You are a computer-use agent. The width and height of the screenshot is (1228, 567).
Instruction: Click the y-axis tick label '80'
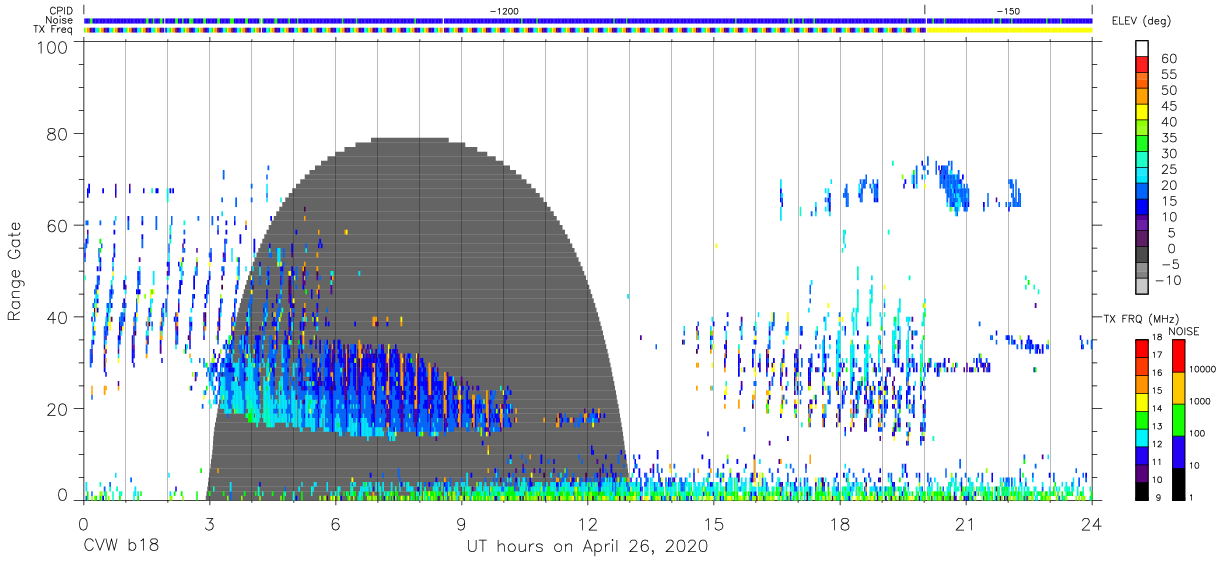point(58,135)
